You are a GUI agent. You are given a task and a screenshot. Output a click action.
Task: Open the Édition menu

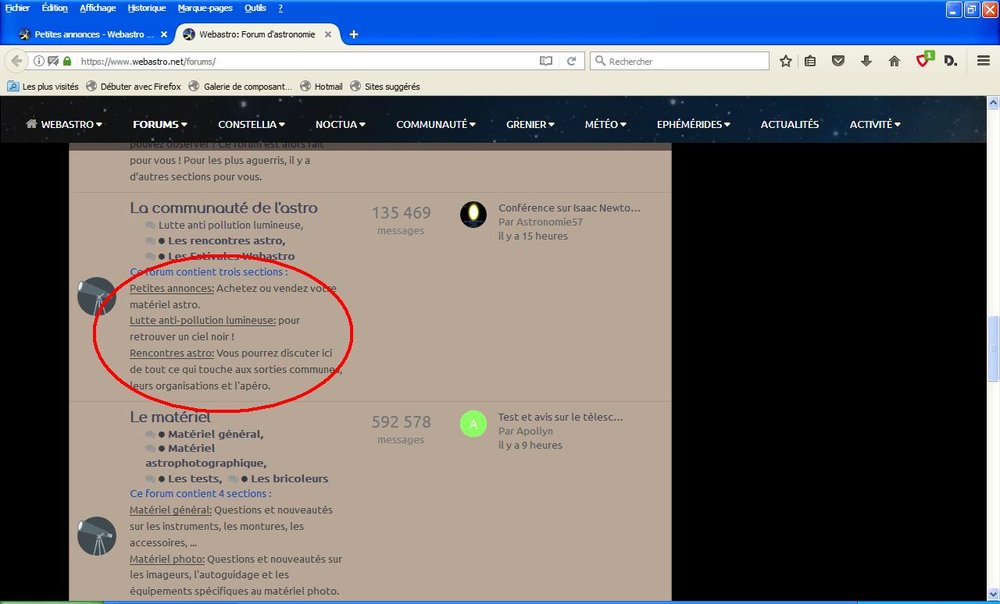click(54, 8)
